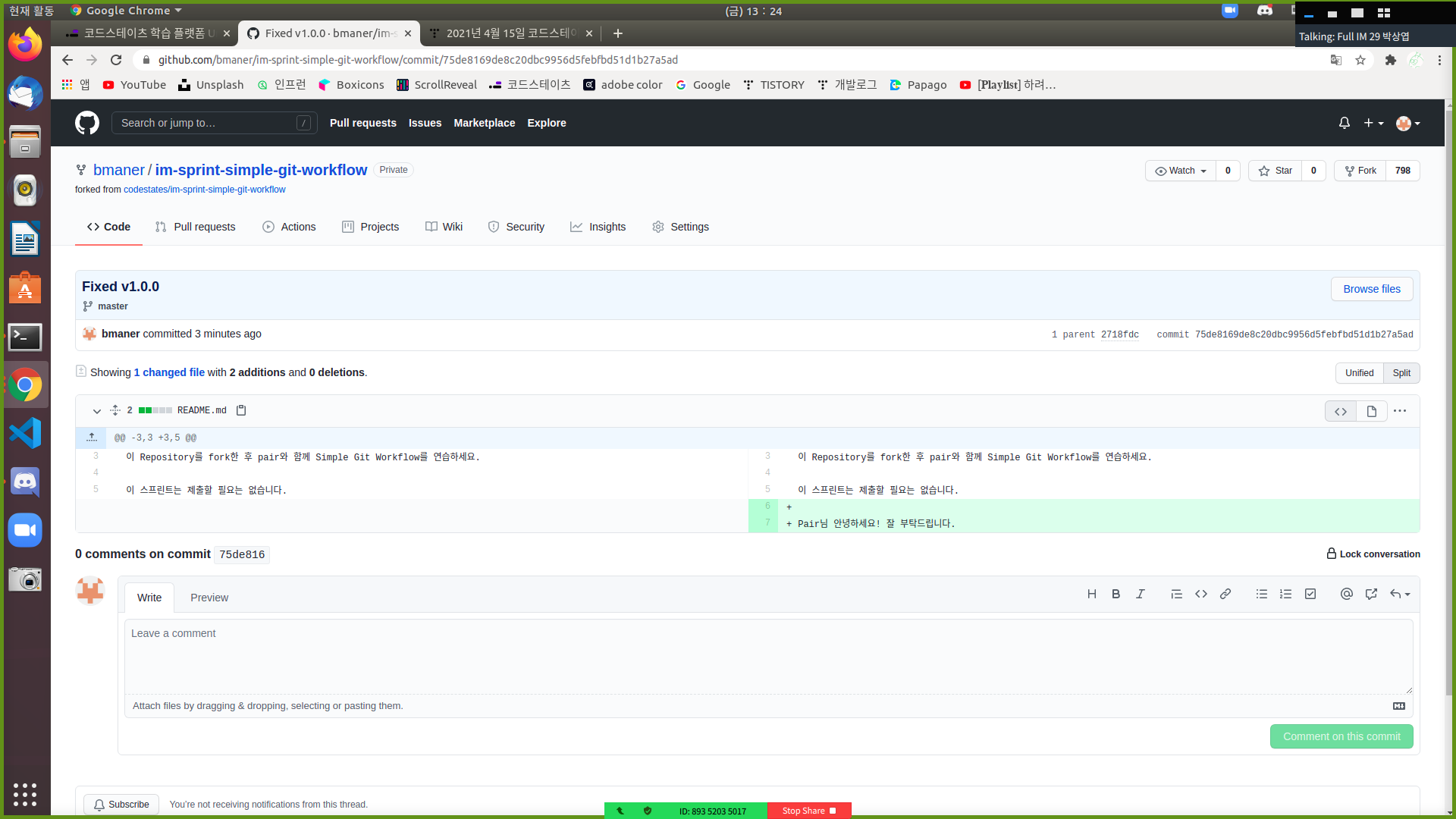Collapse the README.md diff chevron

coord(97,411)
